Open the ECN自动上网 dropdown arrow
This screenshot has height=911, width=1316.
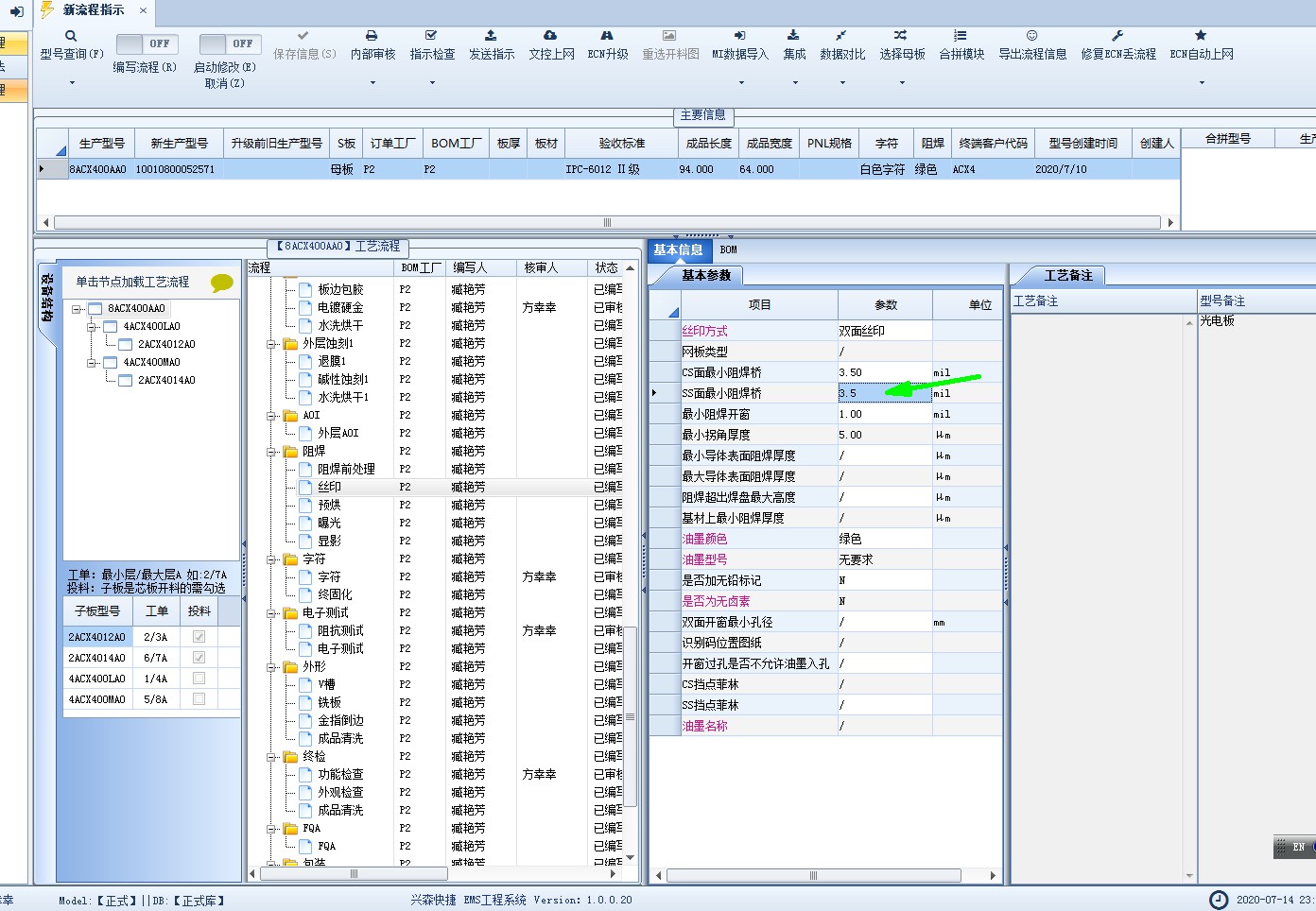[x=1202, y=83]
